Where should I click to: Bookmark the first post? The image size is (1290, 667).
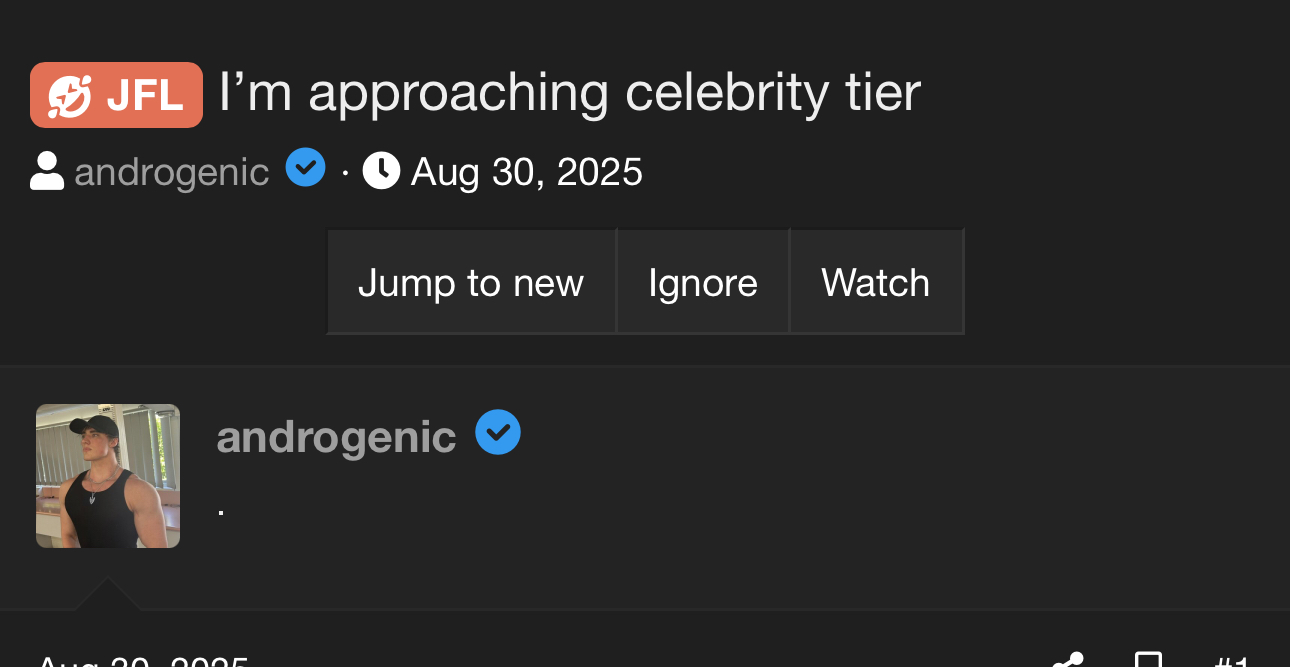(1148, 660)
